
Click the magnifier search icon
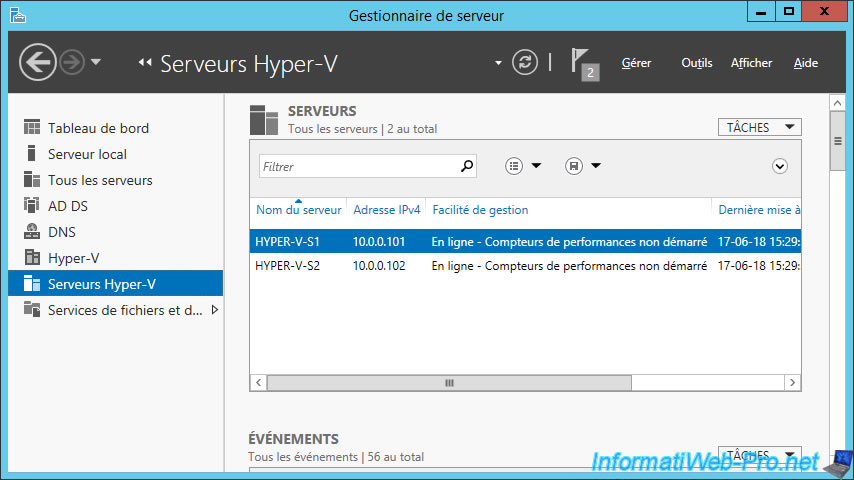point(467,166)
